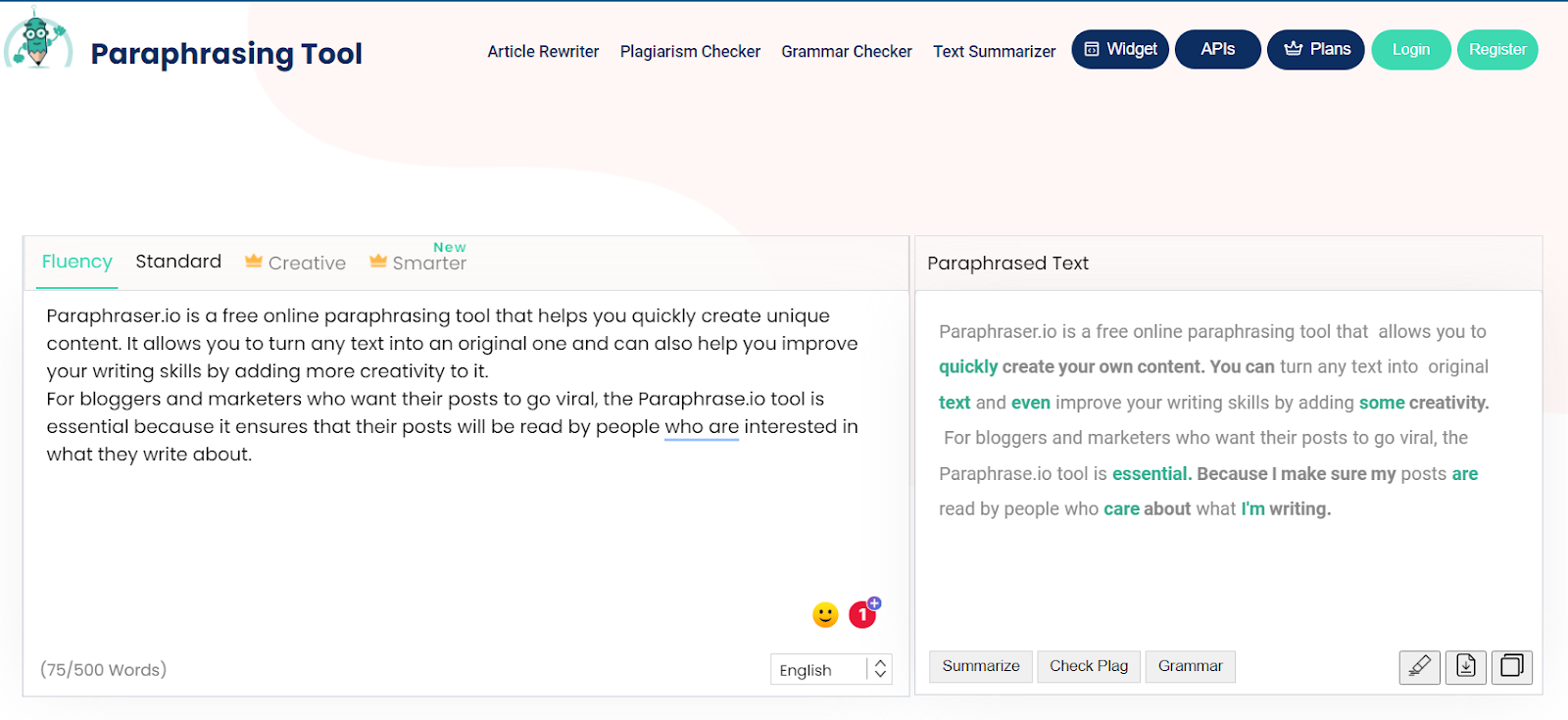Go to Article Rewriter
This screenshot has height=720, width=1568.
[543, 51]
